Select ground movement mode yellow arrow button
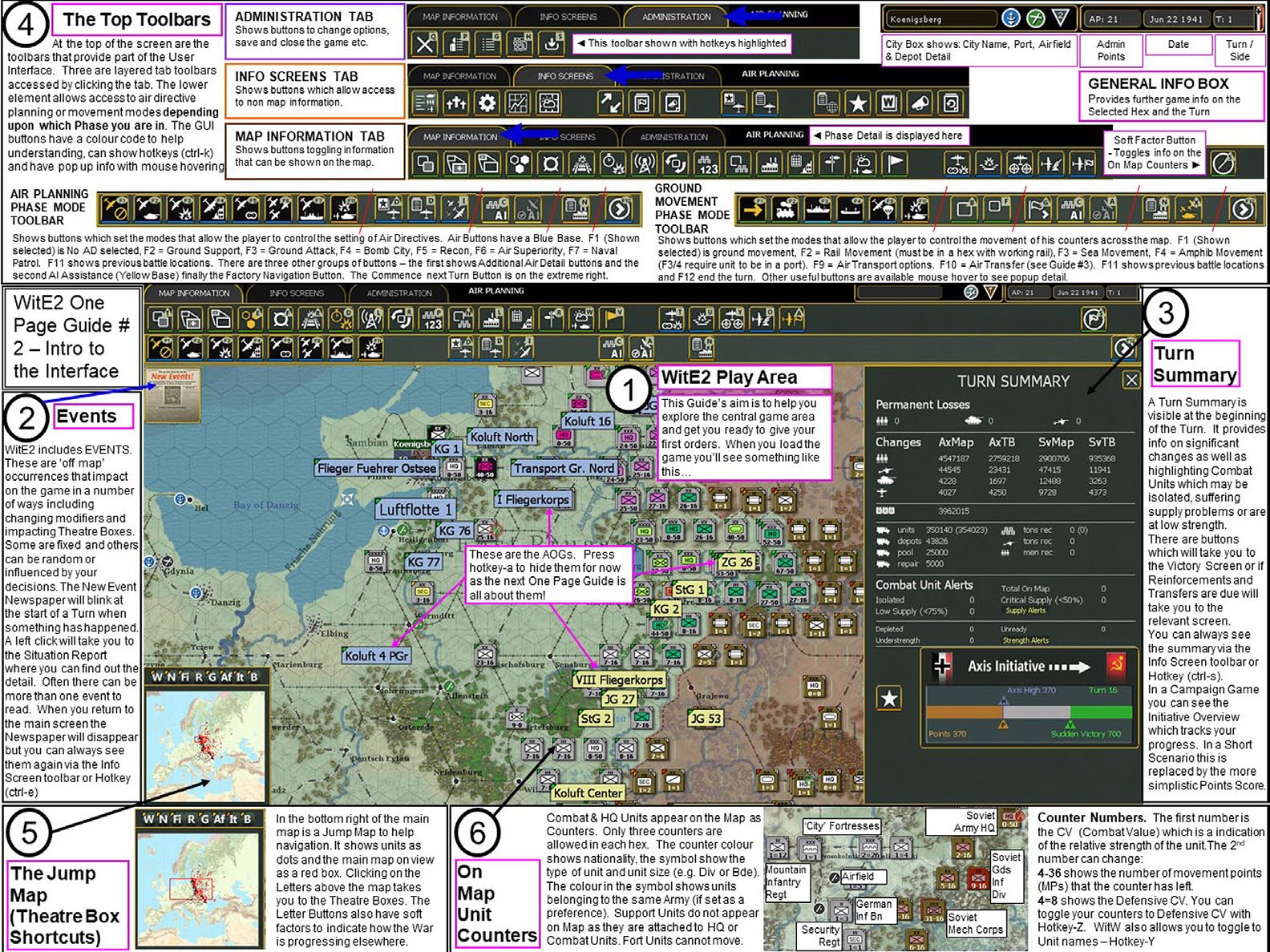Screen dimensions: 1270x952 (753, 210)
